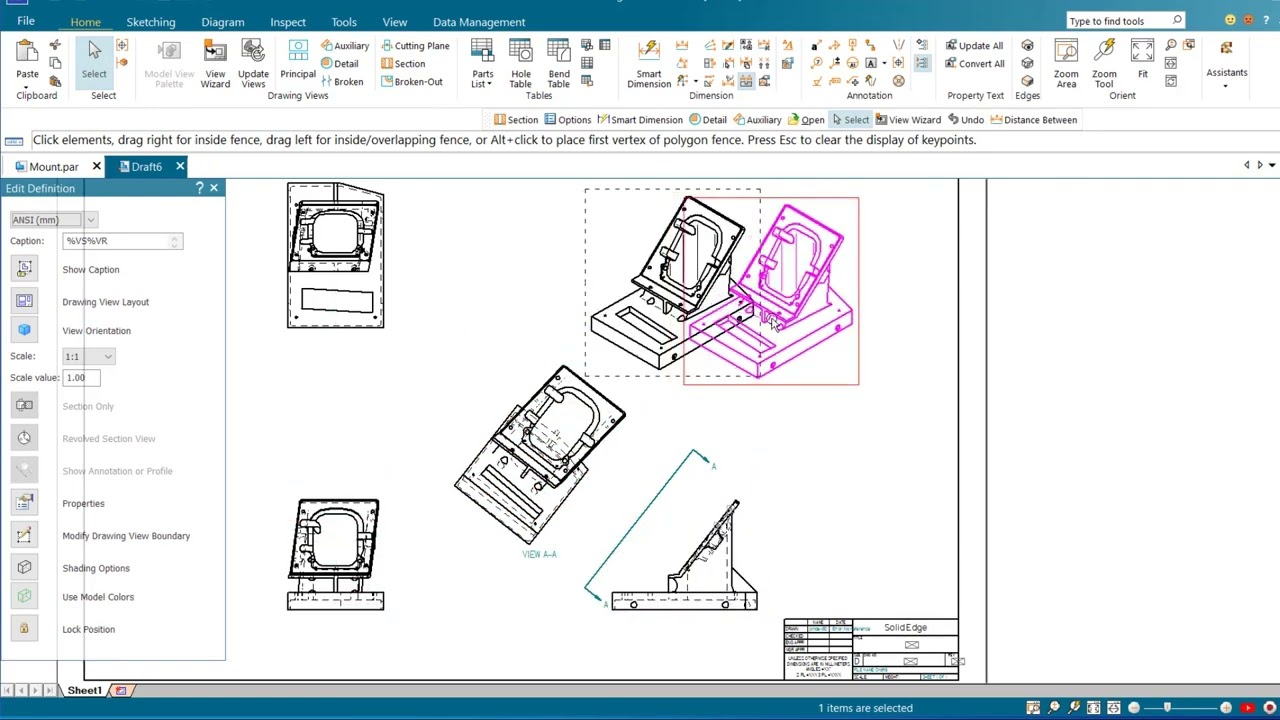This screenshot has width=1280, height=720.
Task: Open the Tools ribbon tab
Action: click(344, 22)
